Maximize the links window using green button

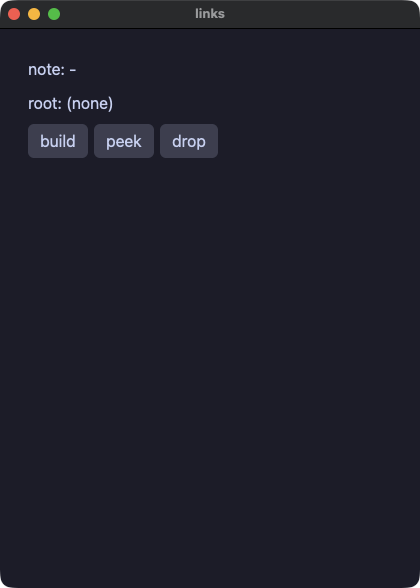coord(54,14)
